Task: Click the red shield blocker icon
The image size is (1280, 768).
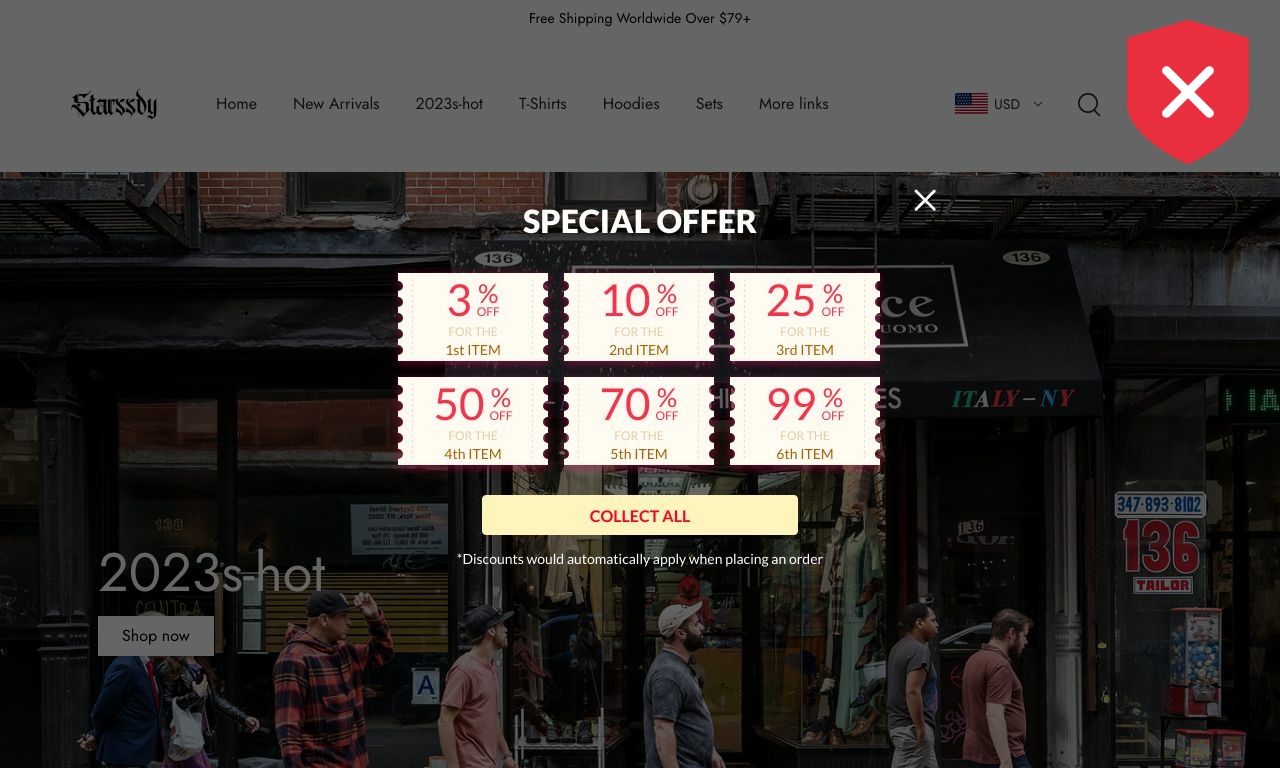Action: 1188,92
